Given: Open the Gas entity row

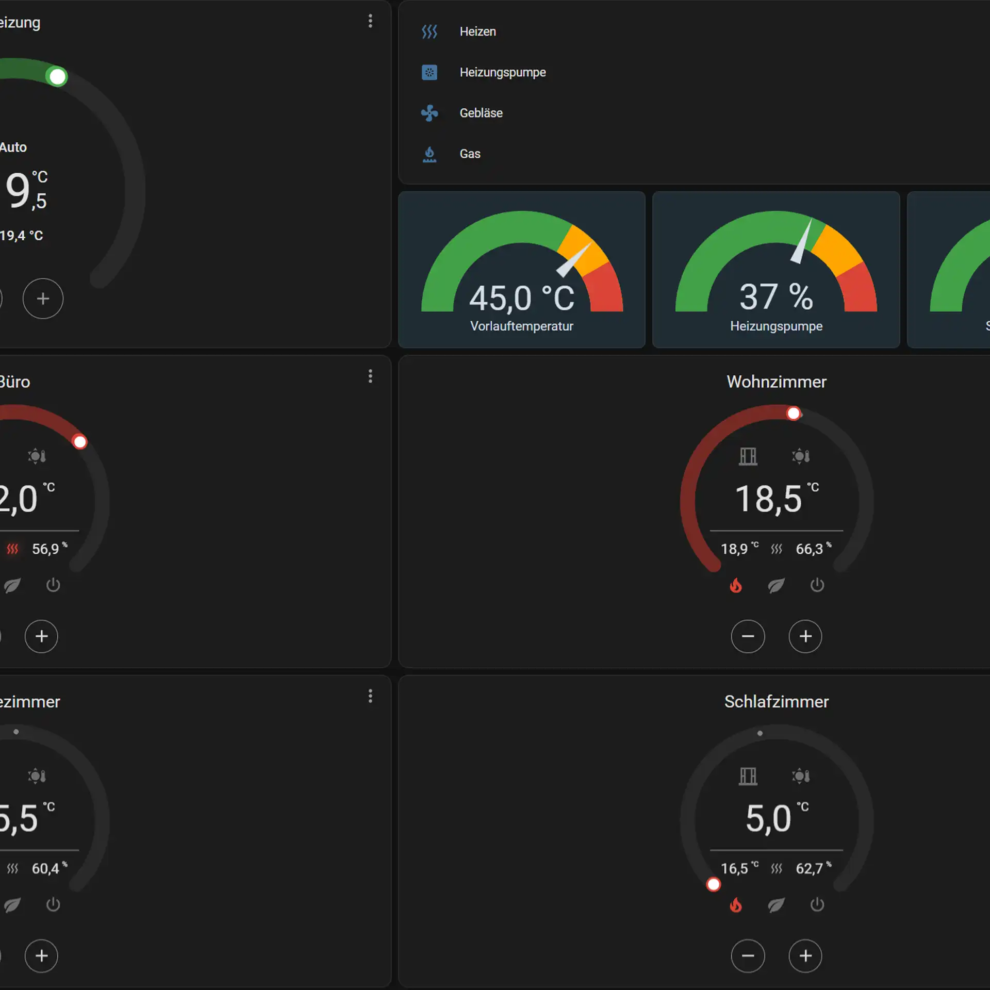Looking at the screenshot, I should pos(695,154).
